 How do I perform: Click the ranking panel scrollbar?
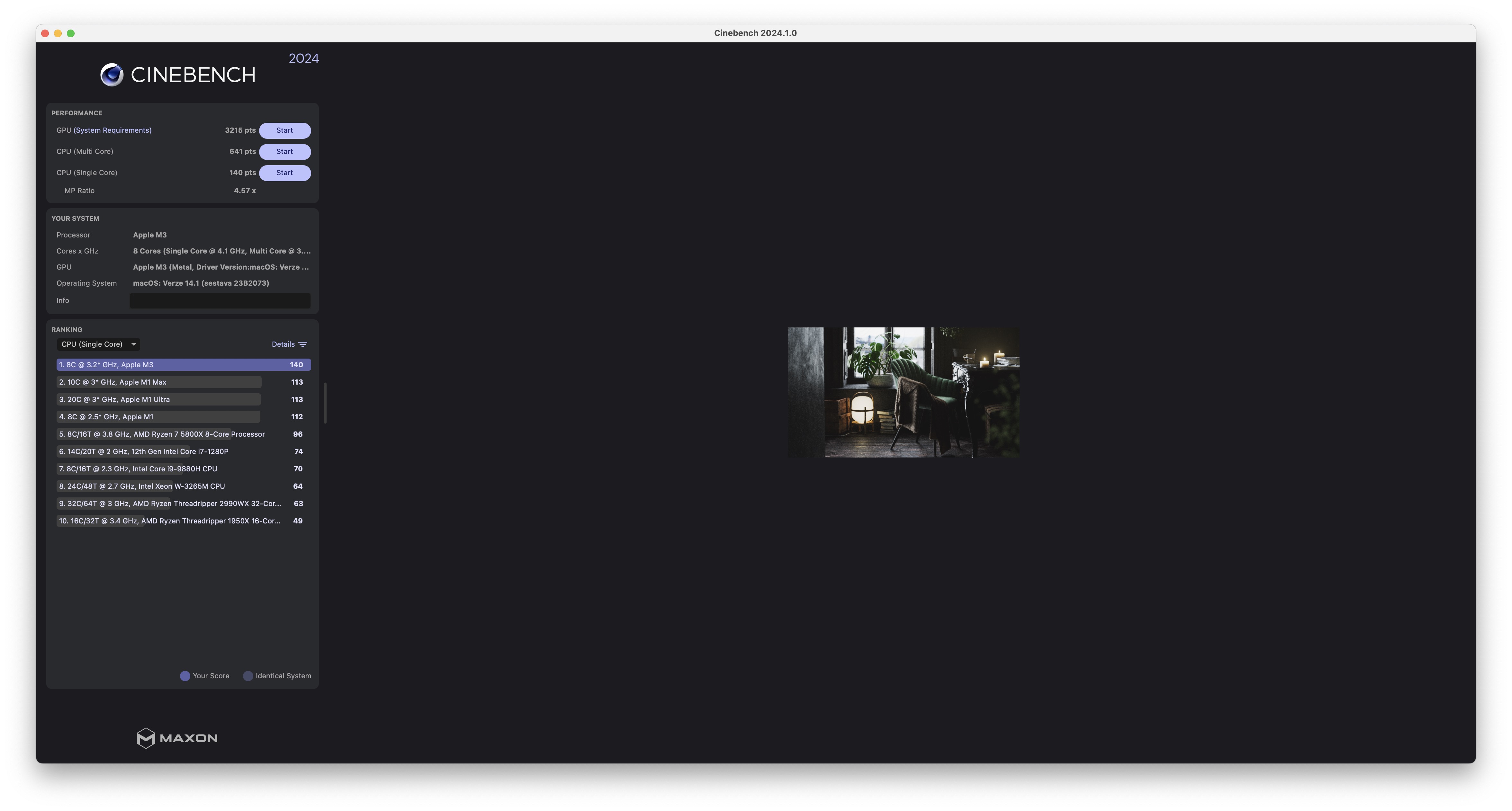pos(325,403)
